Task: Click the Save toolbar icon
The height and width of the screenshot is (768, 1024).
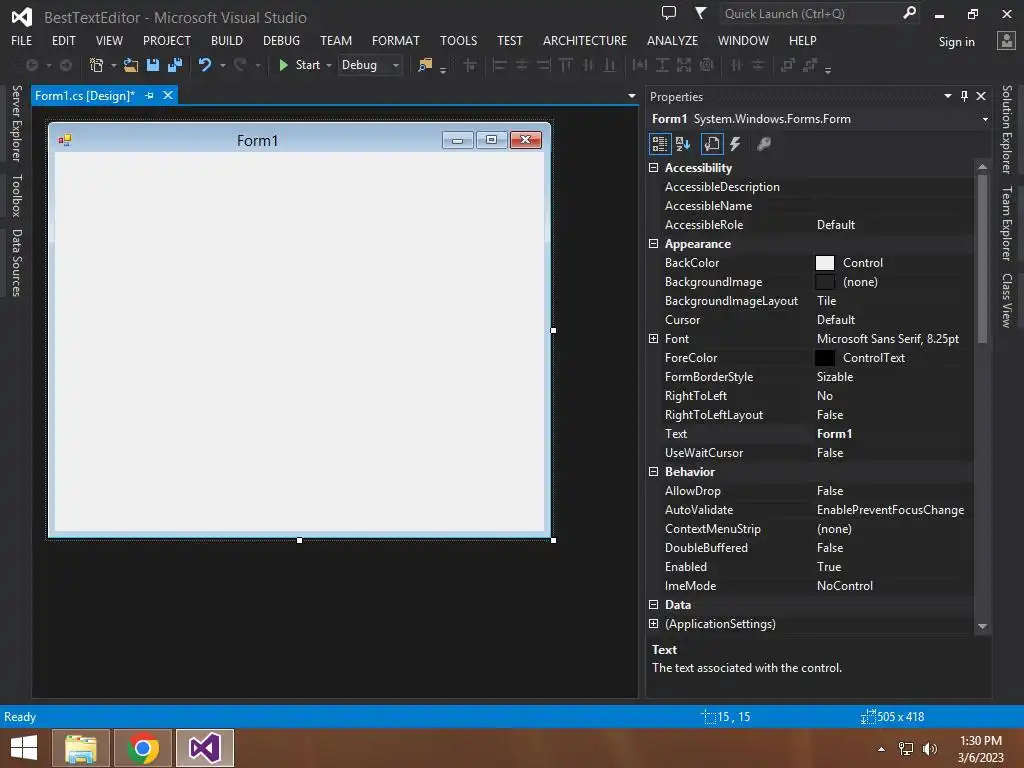Action: [x=153, y=65]
